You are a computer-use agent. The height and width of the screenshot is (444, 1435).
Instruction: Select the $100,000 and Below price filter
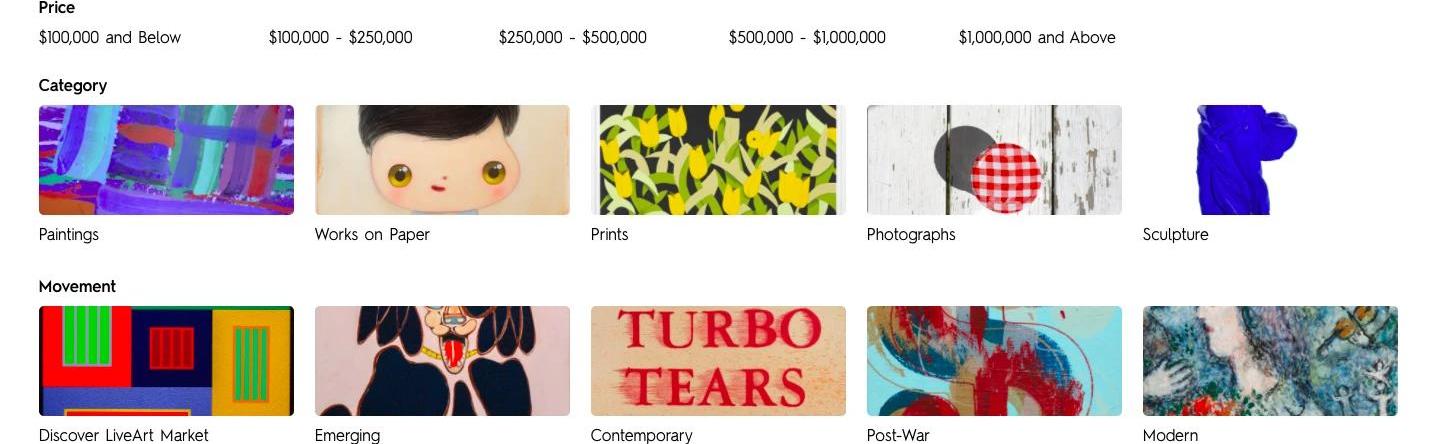(110, 38)
